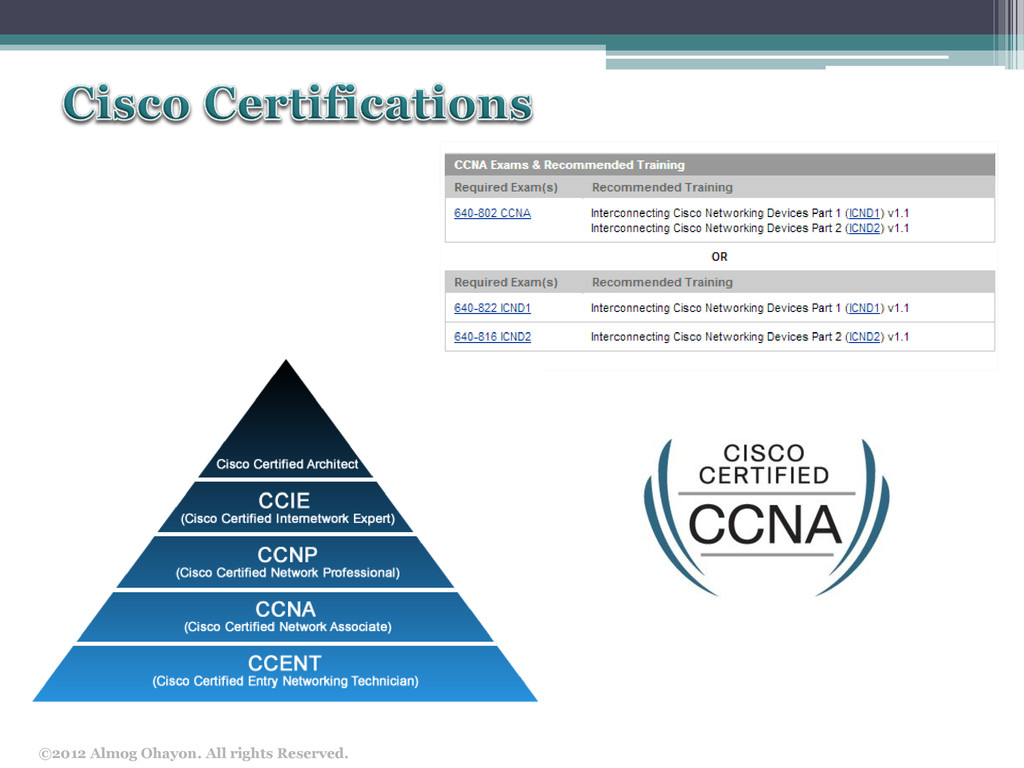This screenshot has height=768, width=1024.
Task: Select the Cisco Certified Architect pyramid tier
Action: point(286,419)
